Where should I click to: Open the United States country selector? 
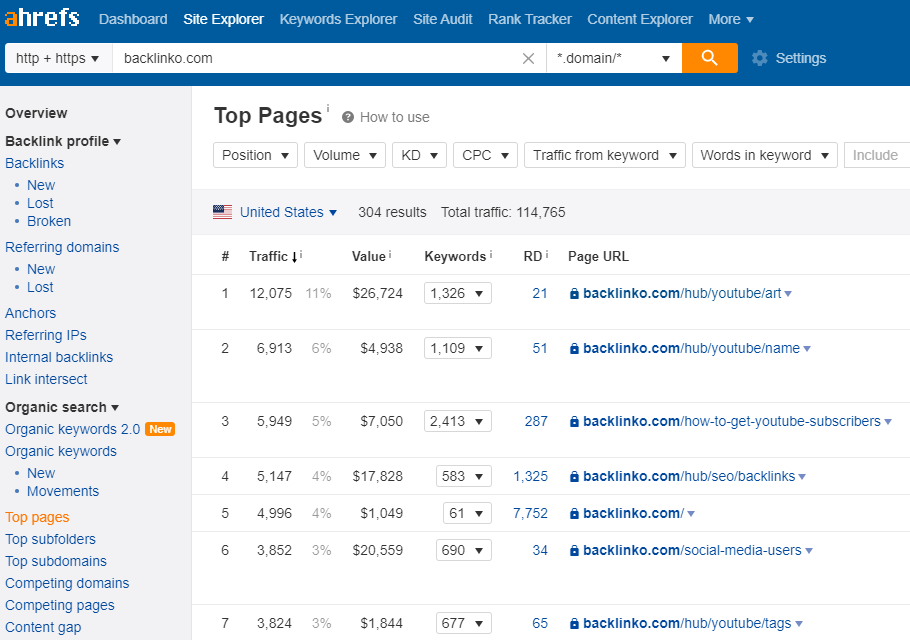(x=288, y=212)
